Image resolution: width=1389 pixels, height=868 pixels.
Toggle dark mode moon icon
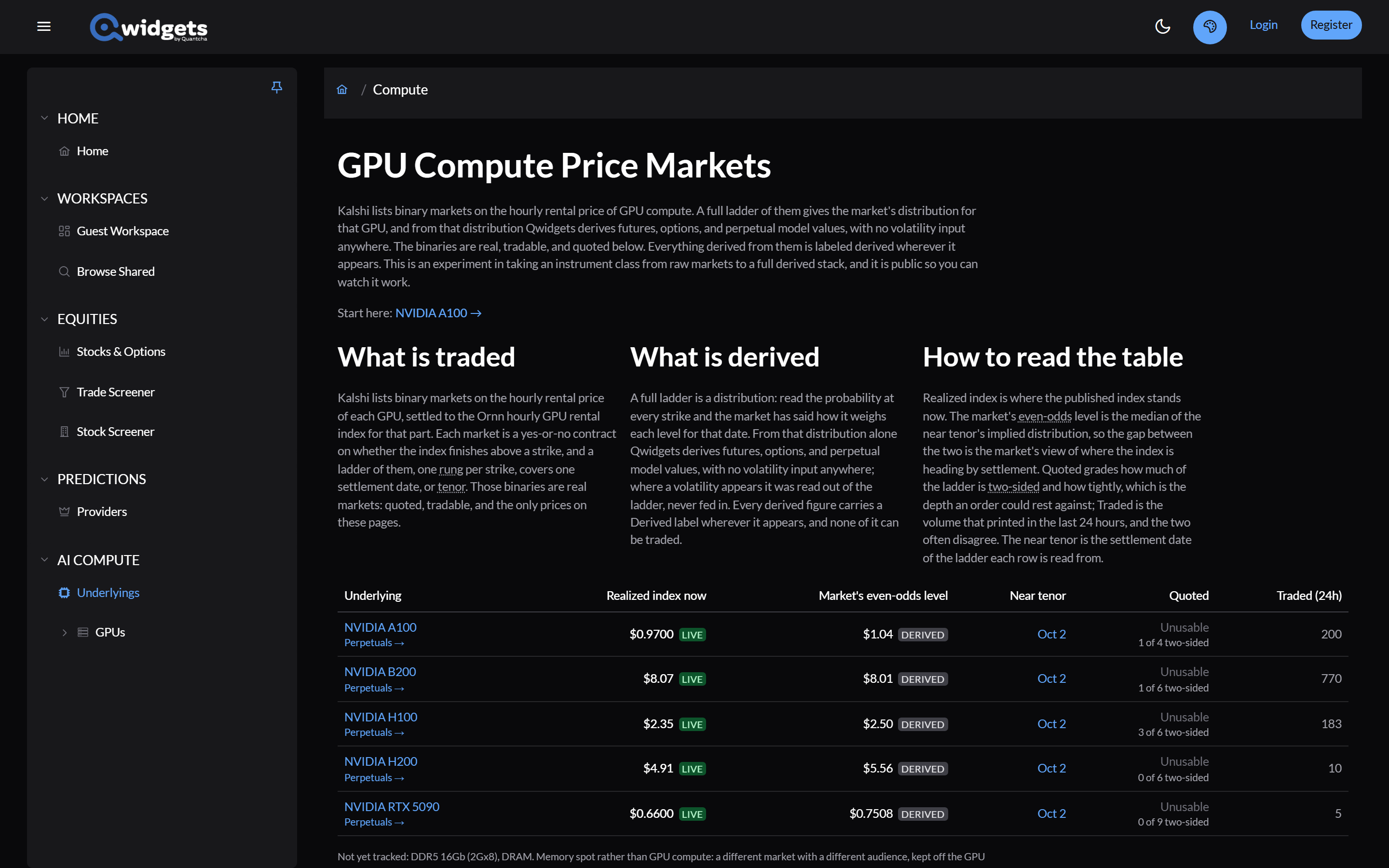(x=1162, y=27)
